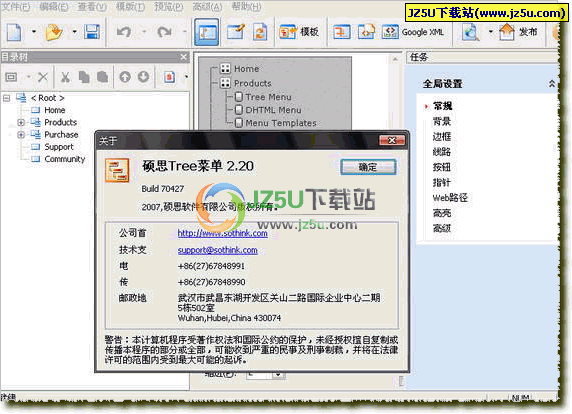Viewport: 572px width, 414px height.
Task: Click the Google XML toolbar button
Action: (x=413, y=32)
